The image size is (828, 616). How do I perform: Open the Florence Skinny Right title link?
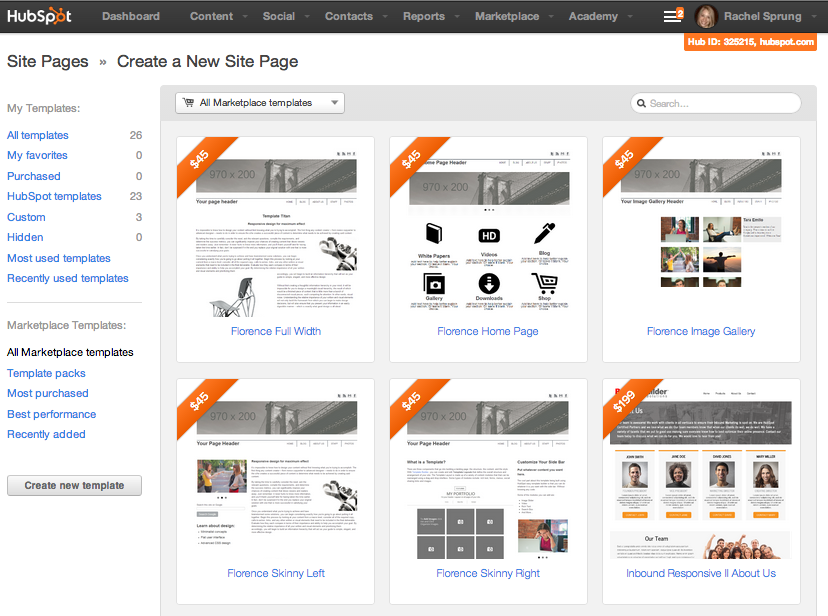(x=488, y=573)
